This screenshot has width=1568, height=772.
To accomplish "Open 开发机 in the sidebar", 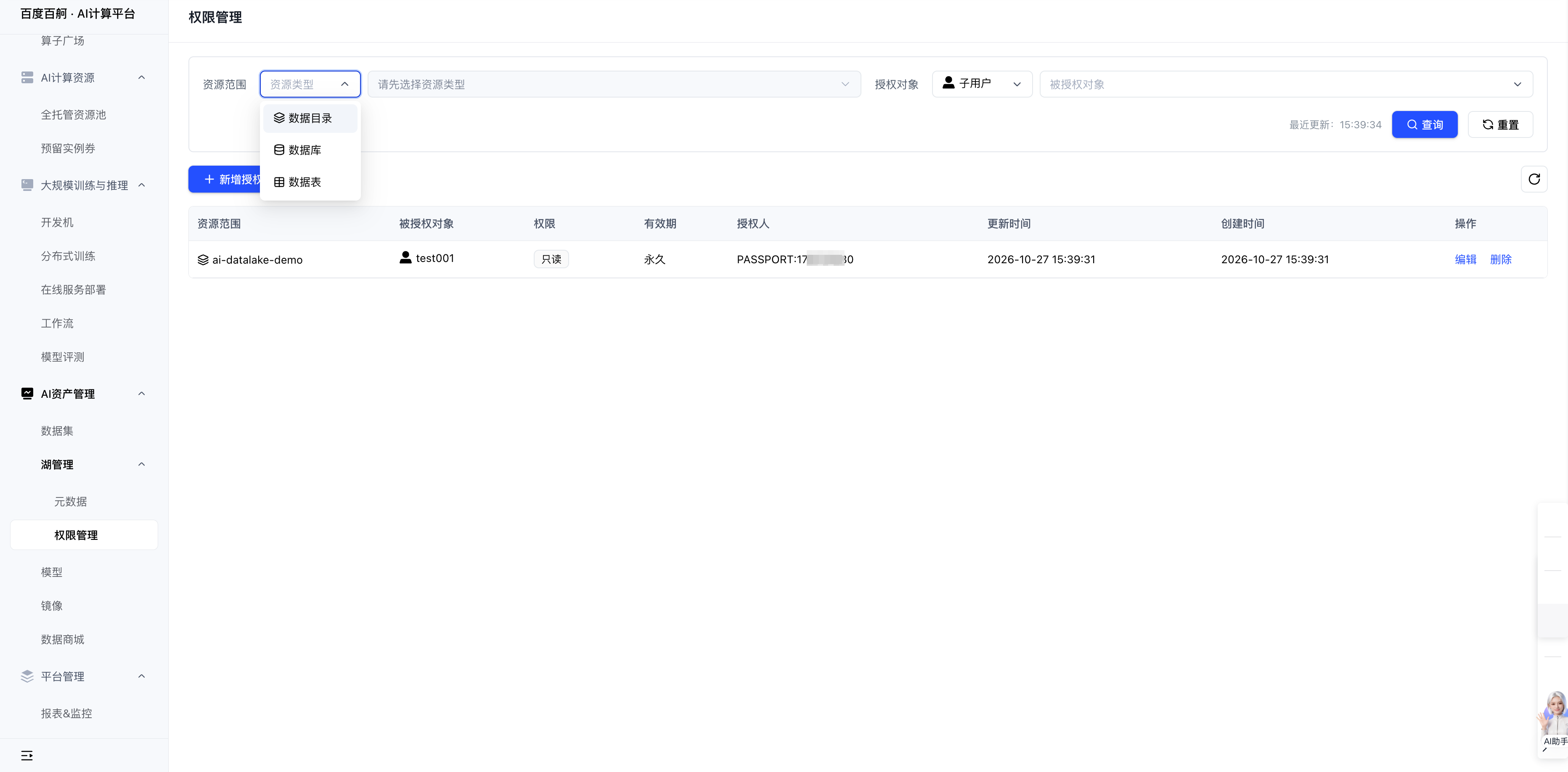I will coord(57,222).
